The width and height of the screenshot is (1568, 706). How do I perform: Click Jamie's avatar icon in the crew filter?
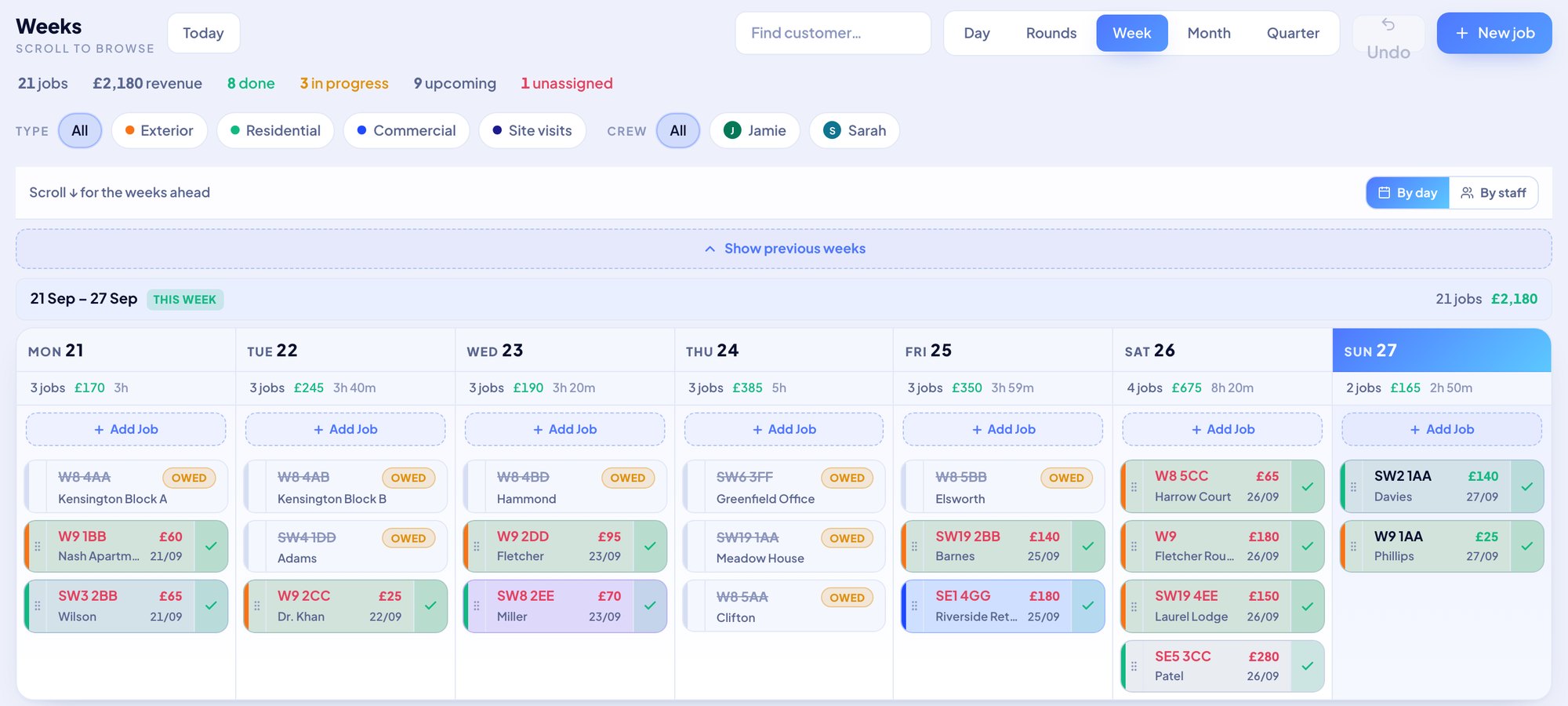pyautogui.click(x=732, y=130)
